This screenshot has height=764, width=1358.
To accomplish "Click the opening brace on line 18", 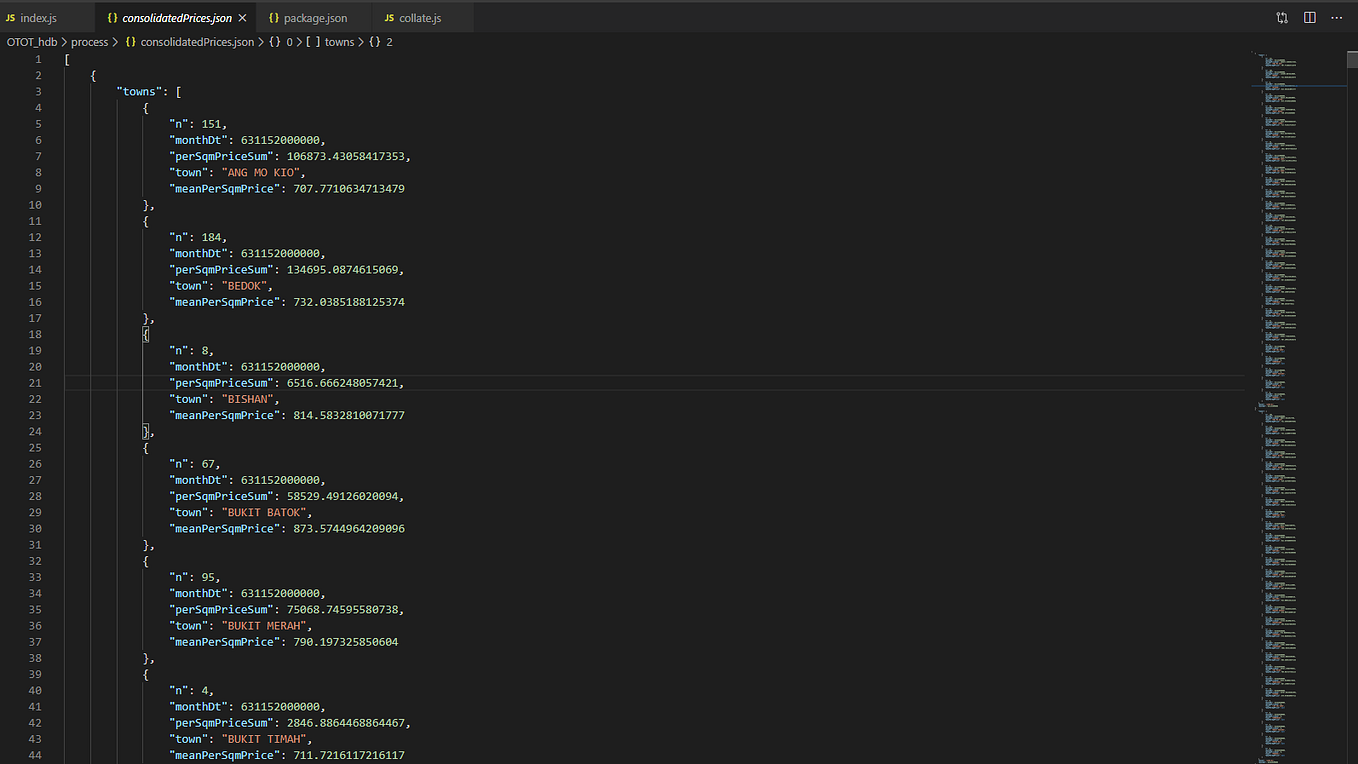I will [x=146, y=334].
